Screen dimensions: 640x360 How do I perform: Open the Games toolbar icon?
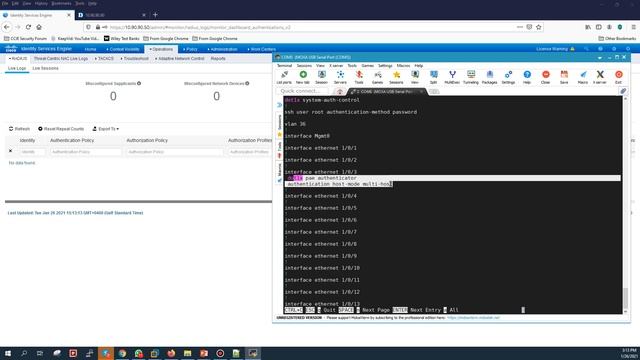point(378,77)
